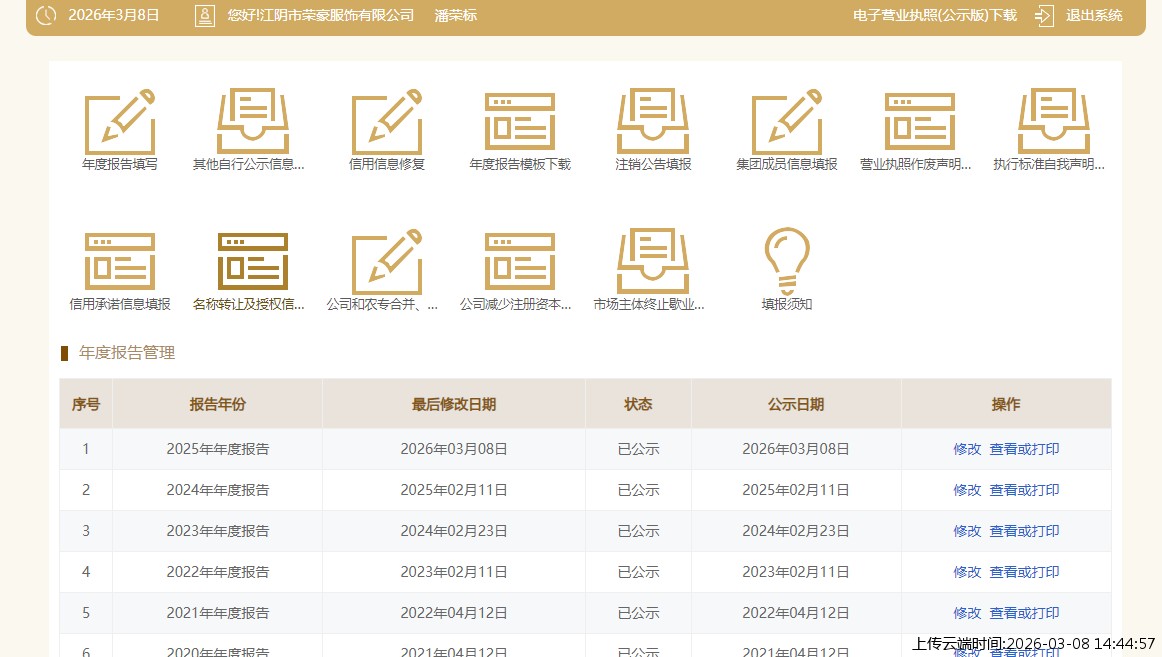This screenshot has width=1162, height=657.
Task: Click 修改 for the 2023年年度报告
Action: tap(967, 531)
